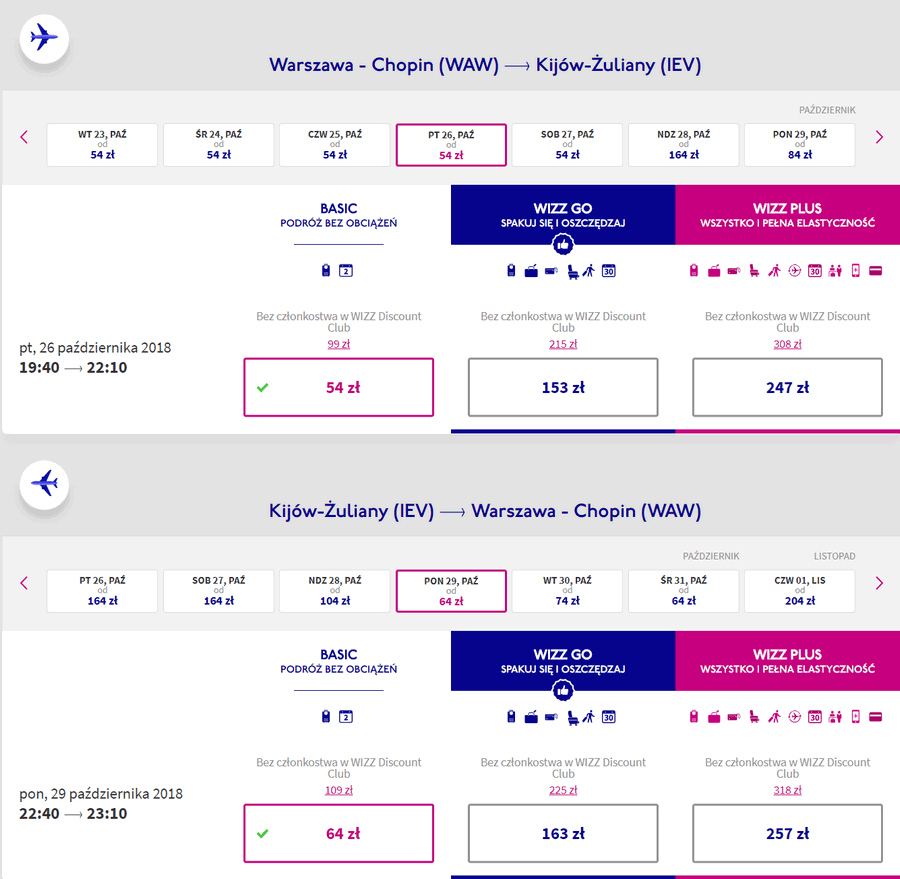This screenshot has width=900, height=879.
Task: Switch outbound date to NDZ 28, PAŹ for 164 zł
Action: click(684, 144)
